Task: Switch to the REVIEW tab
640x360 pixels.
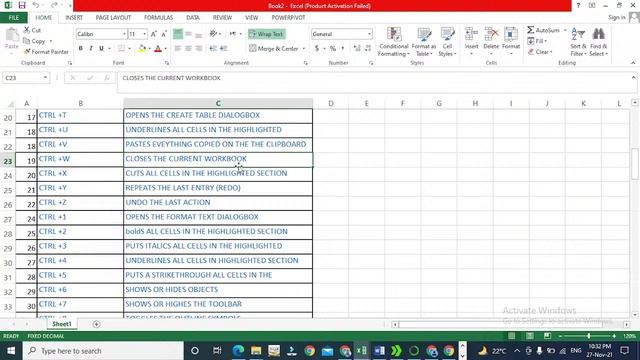Action: (x=222, y=18)
